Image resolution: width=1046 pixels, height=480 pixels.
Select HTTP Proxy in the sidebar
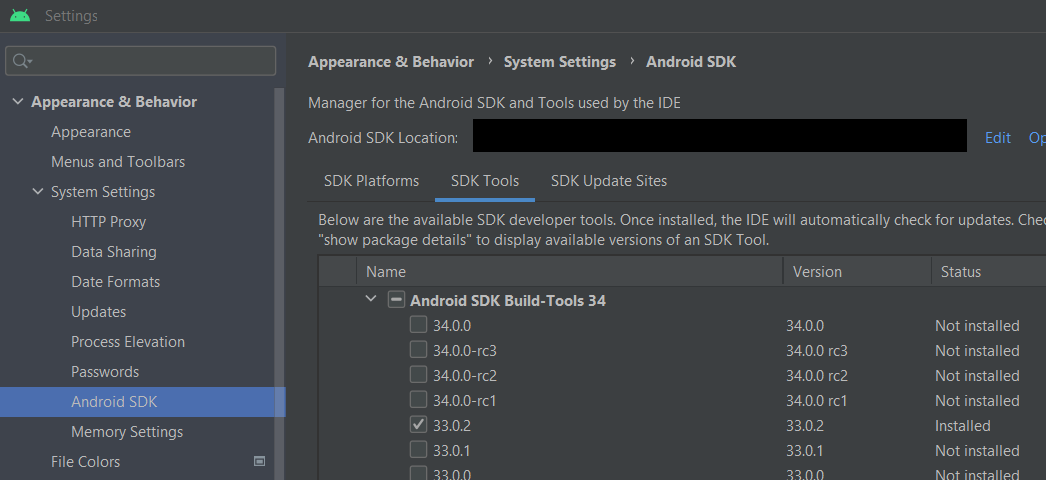tap(108, 222)
